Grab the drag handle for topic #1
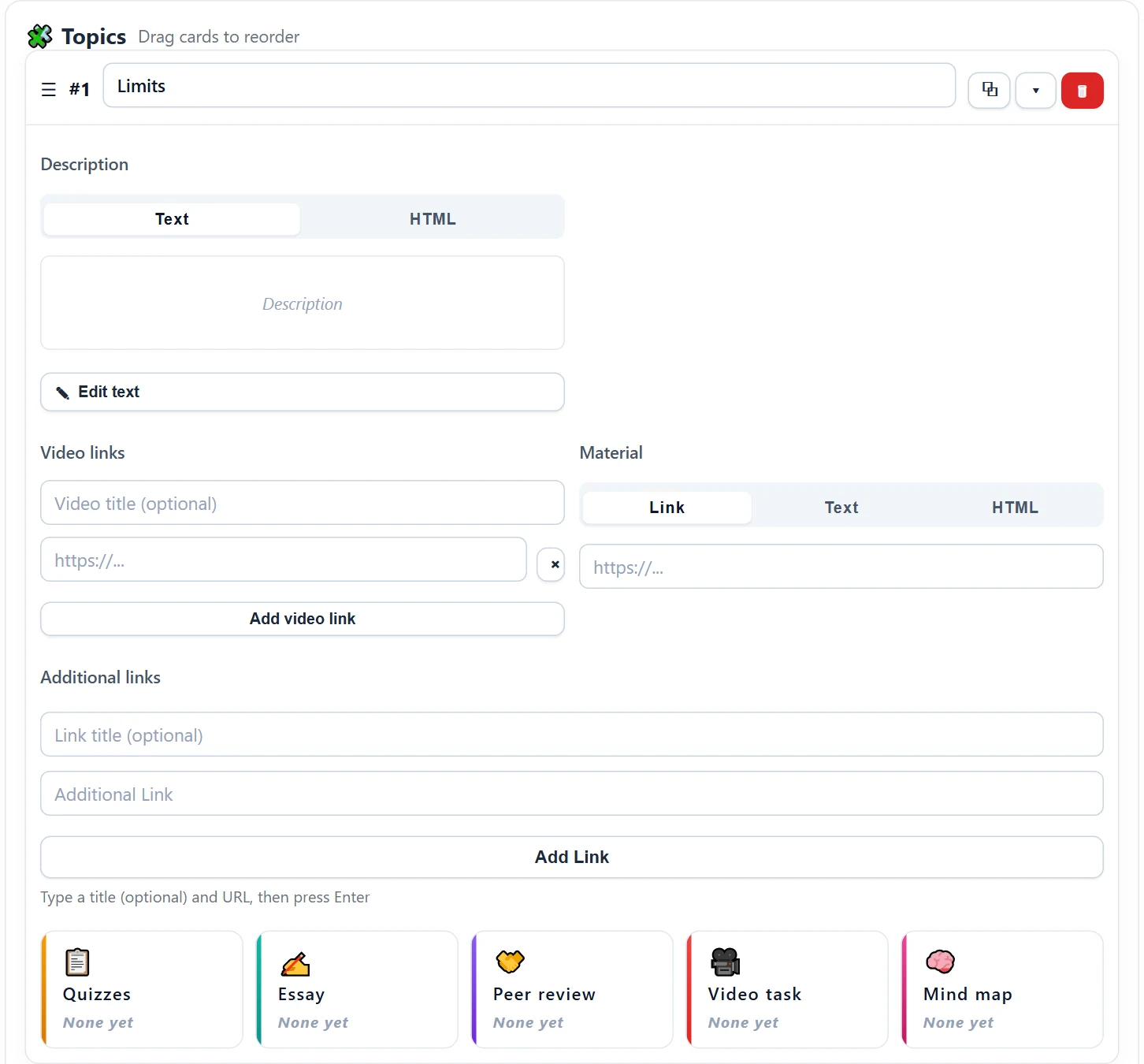Screen dimensions: 1144x1064 tap(49, 90)
